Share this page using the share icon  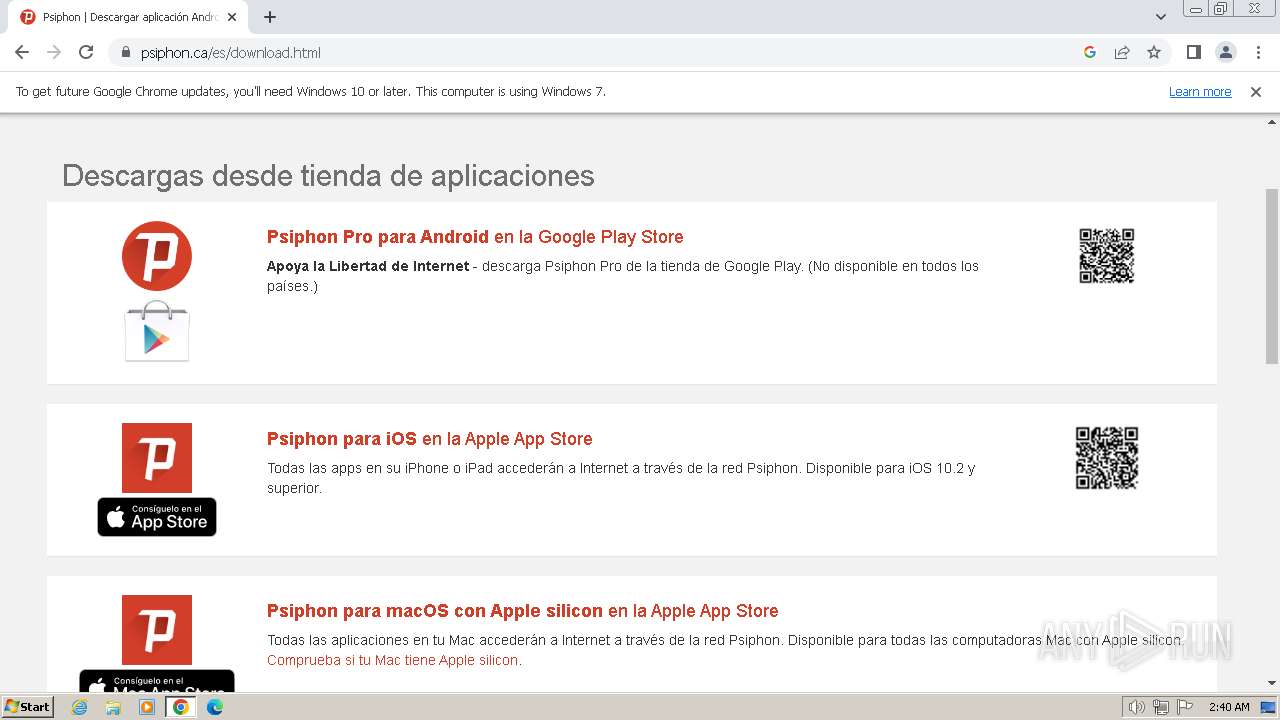click(x=1122, y=52)
